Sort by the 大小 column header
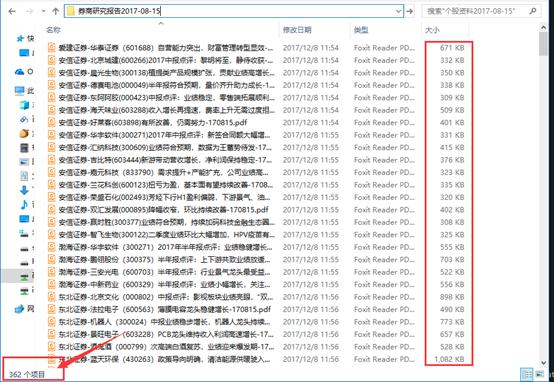 click(x=432, y=30)
